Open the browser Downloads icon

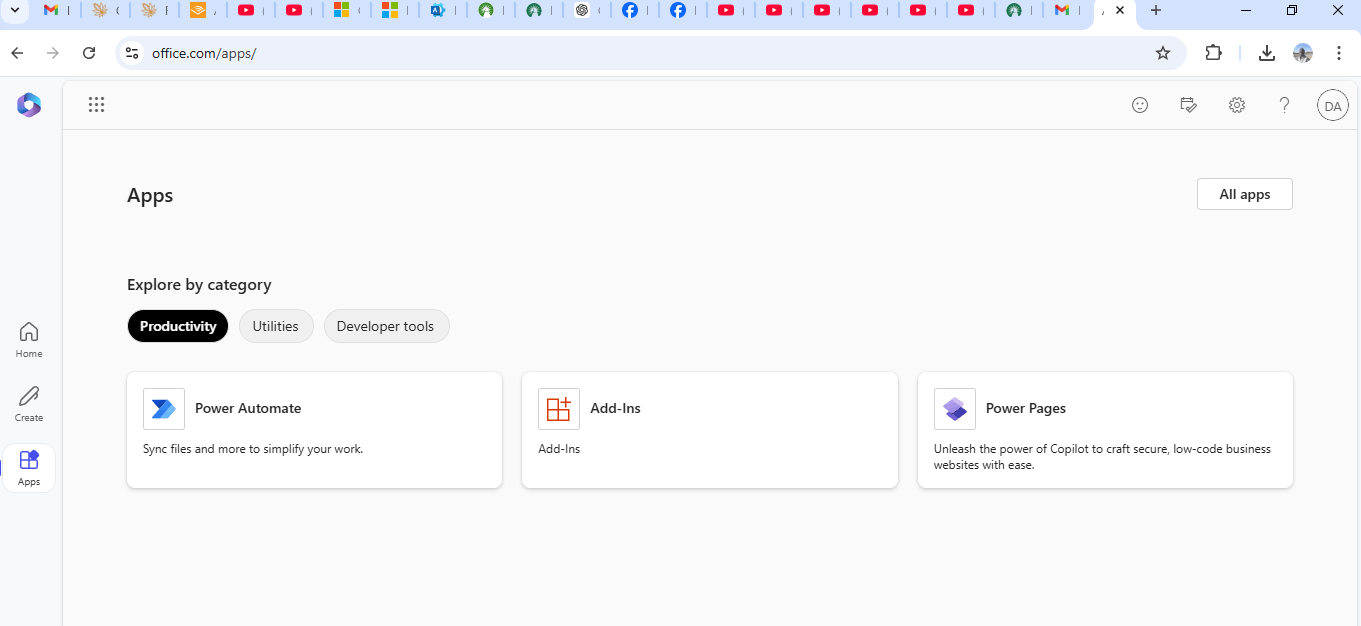click(1267, 53)
